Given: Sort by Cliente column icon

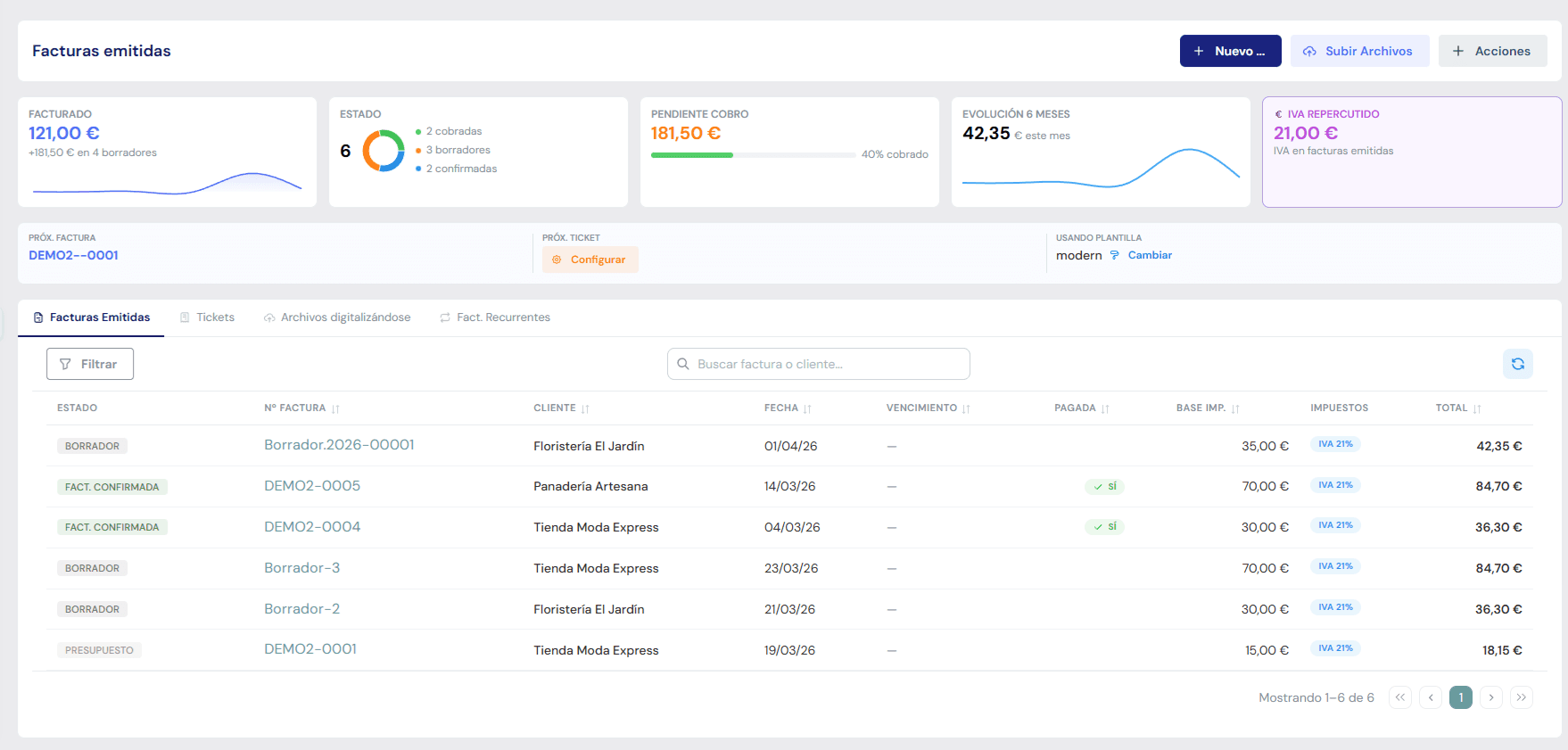Looking at the screenshot, I should [x=585, y=408].
